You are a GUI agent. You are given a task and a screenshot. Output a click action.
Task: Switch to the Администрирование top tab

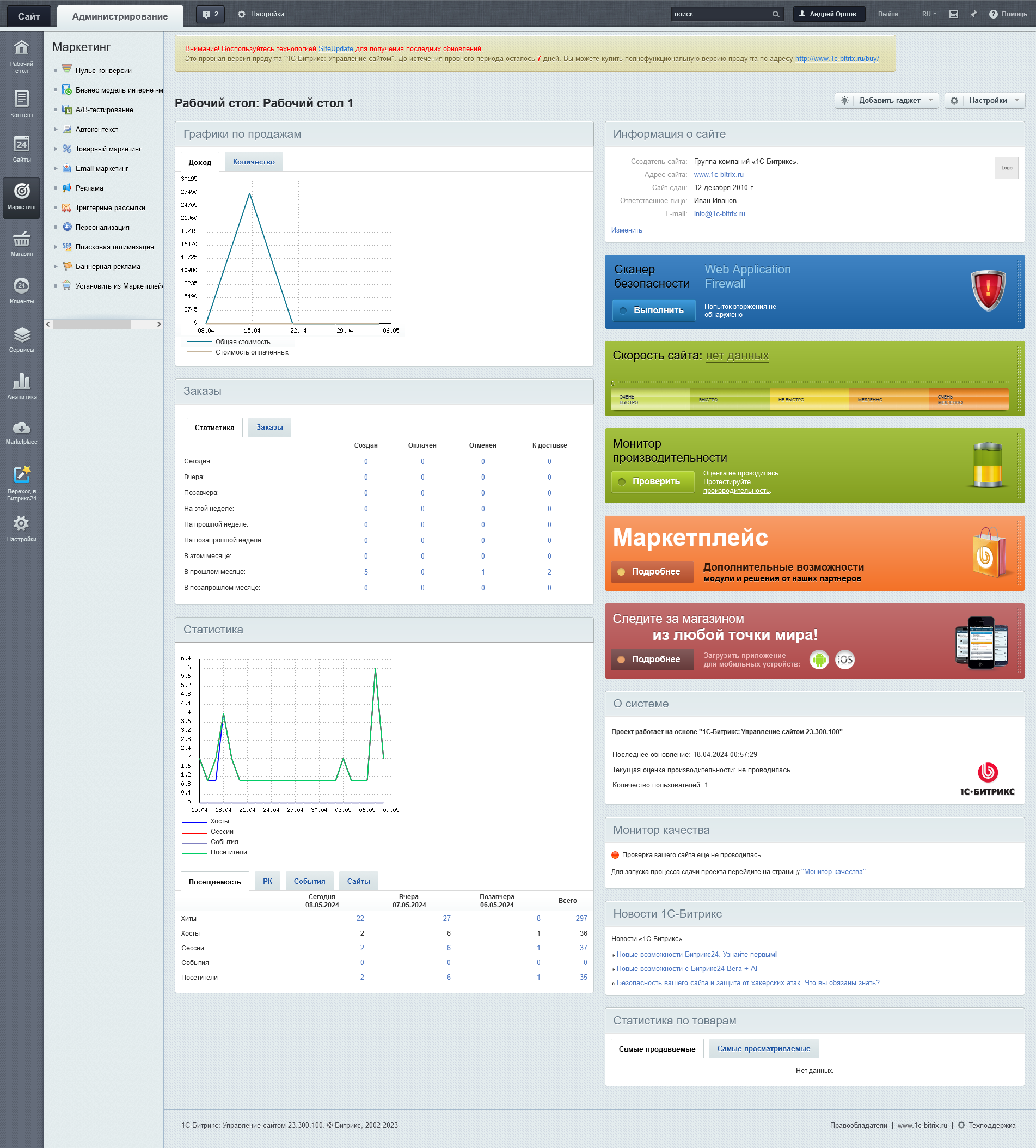[120, 16]
